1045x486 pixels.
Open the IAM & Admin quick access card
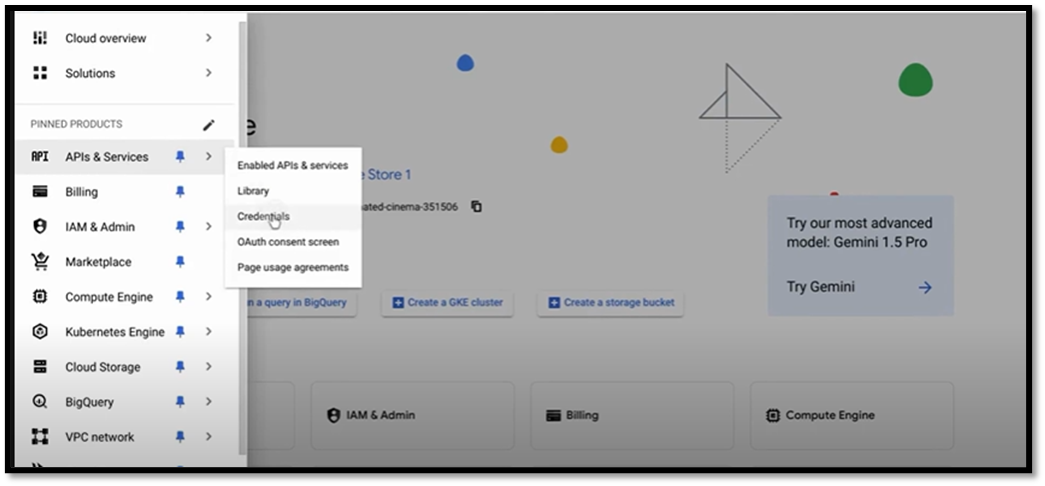pyautogui.click(x=413, y=415)
